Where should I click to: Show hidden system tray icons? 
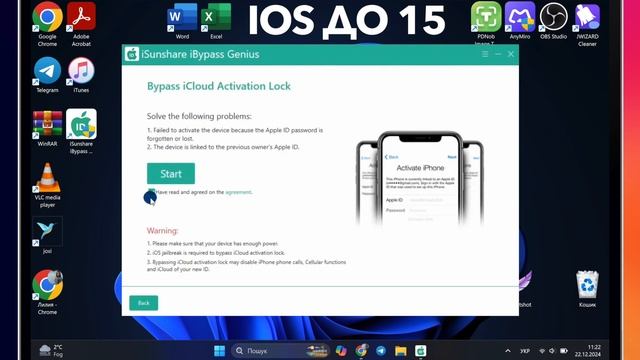508,351
